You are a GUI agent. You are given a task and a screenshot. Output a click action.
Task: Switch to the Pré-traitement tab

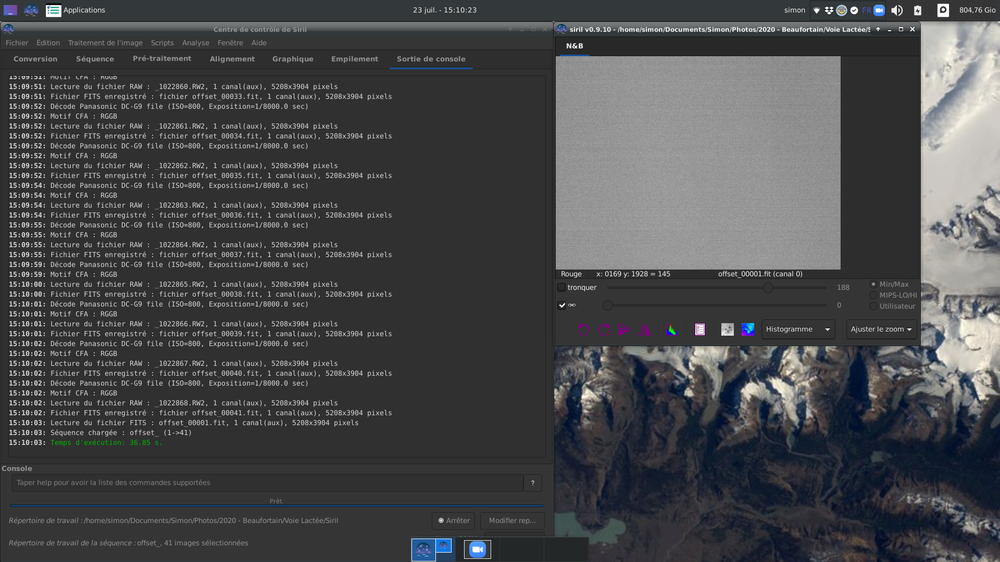[x=162, y=59]
